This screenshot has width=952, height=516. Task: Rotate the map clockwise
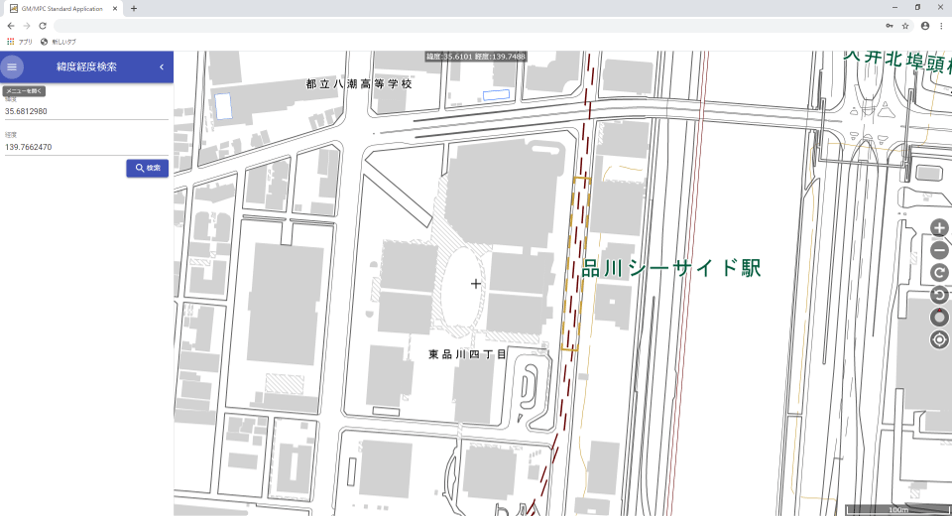coord(939,273)
